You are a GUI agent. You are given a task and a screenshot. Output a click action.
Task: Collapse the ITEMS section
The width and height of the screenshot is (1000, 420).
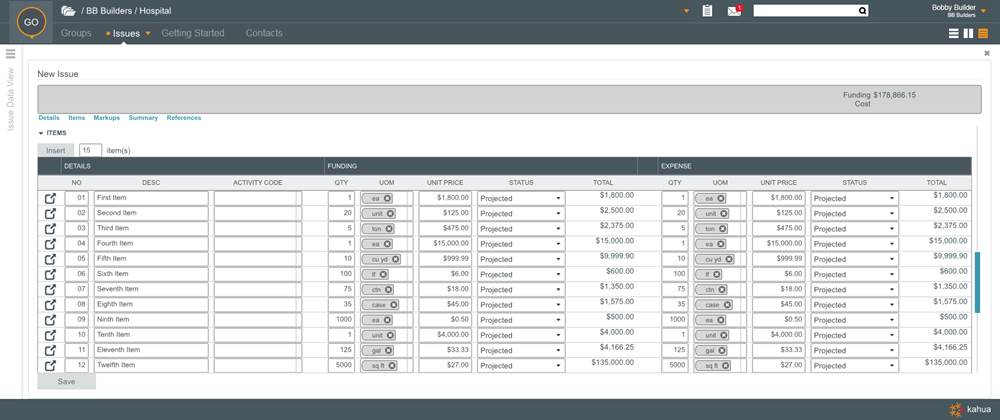pyautogui.click(x=42, y=133)
